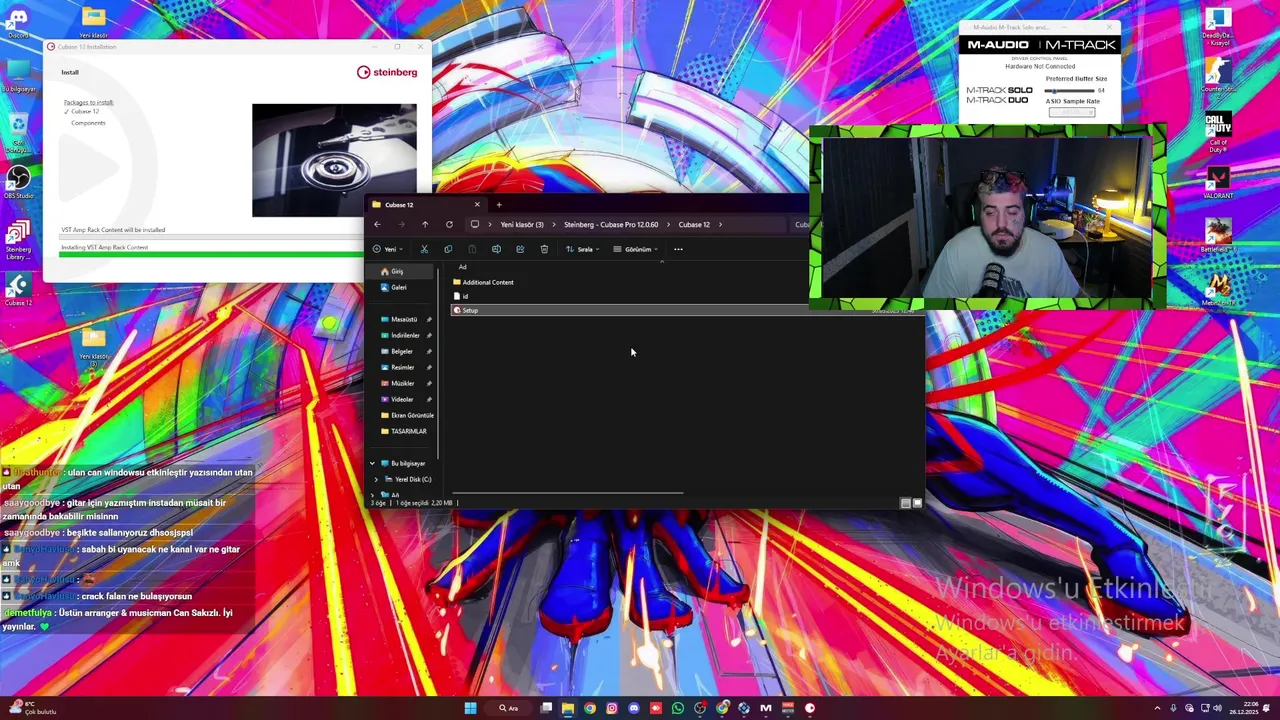Open VALORANT desktop shortcut
1280x720 pixels.
pyautogui.click(x=1217, y=181)
